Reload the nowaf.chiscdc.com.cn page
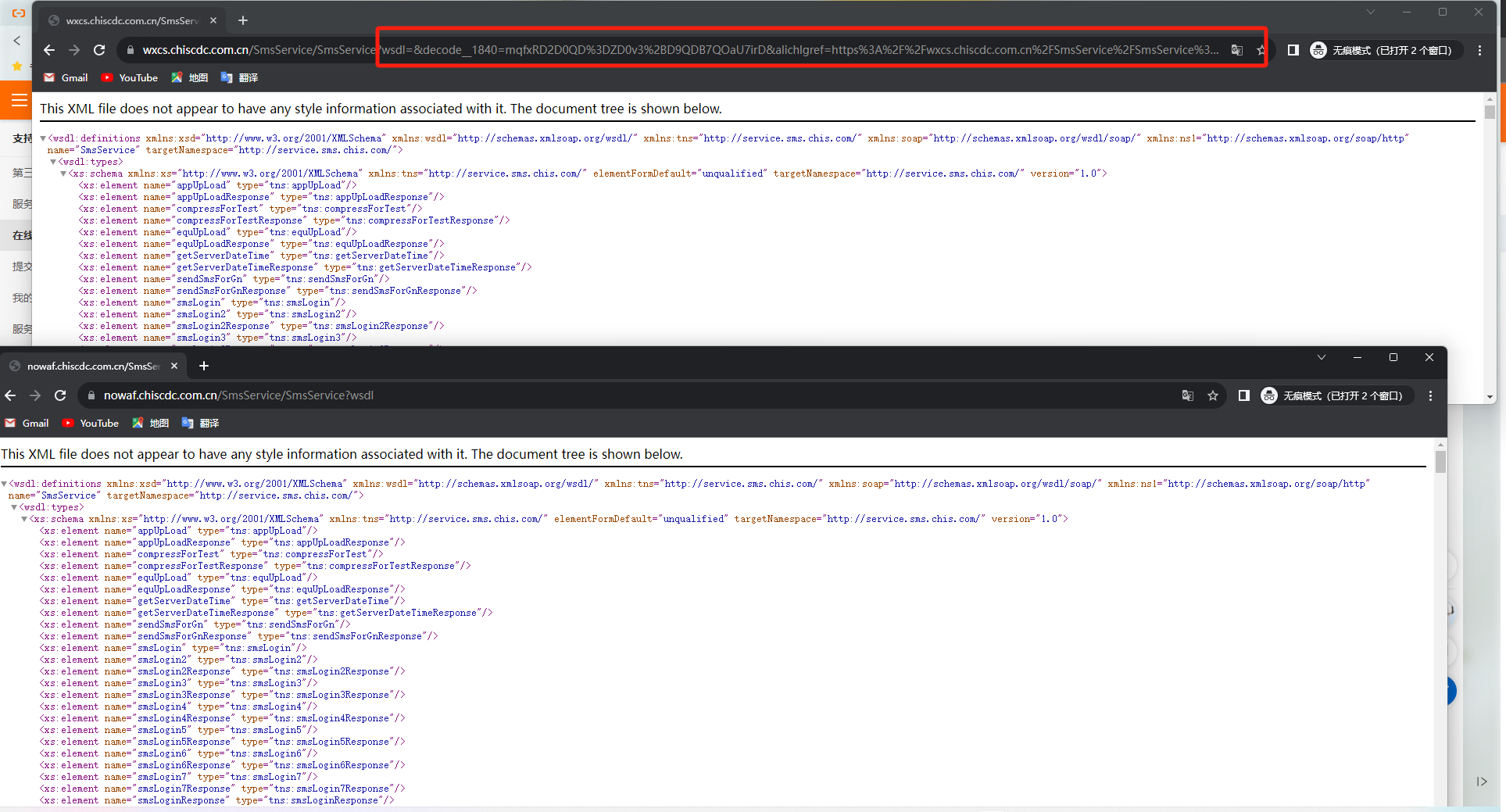This screenshot has height=812, width=1506. [60, 395]
